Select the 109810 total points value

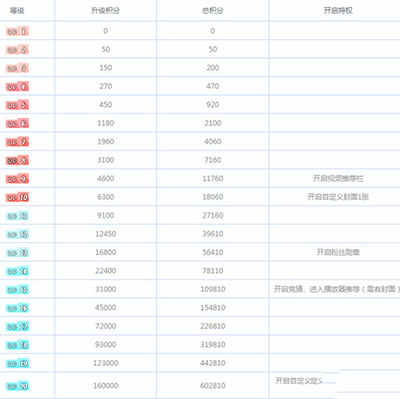tap(213, 289)
